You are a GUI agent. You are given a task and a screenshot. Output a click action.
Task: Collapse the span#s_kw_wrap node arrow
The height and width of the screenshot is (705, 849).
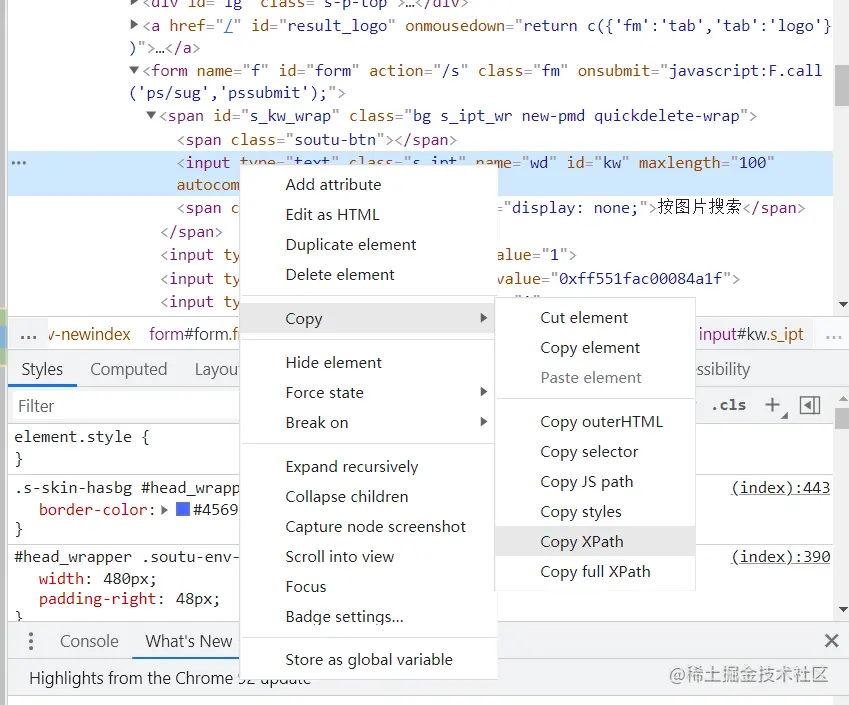click(x=151, y=115)
